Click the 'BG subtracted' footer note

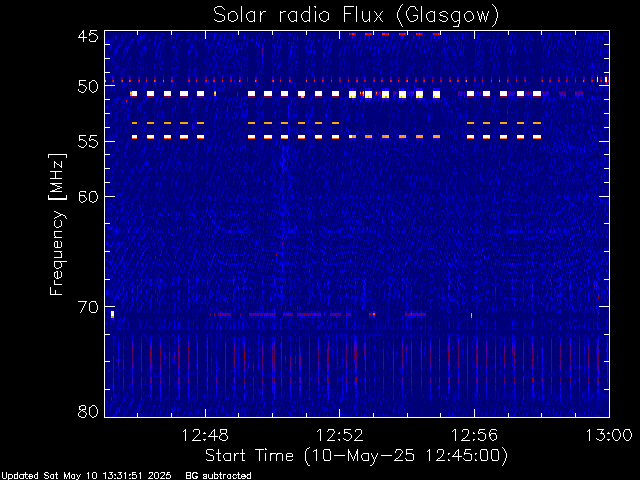(218, 476)
